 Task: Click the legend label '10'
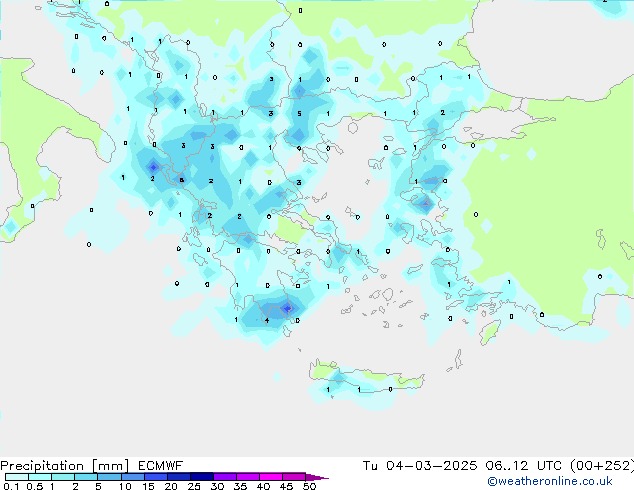click(125, 486)
